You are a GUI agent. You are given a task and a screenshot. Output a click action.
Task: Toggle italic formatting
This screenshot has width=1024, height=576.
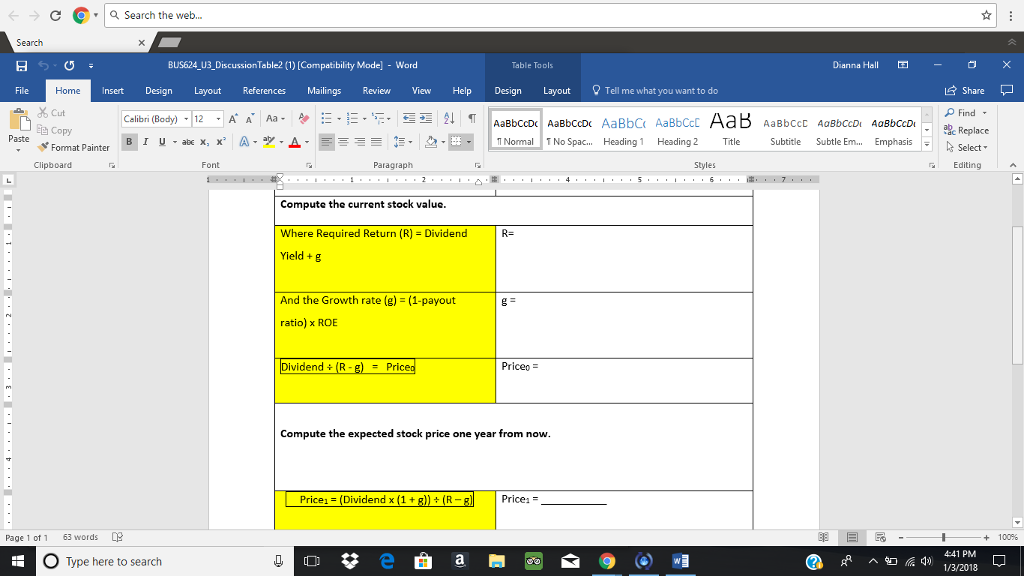(145, 141)
